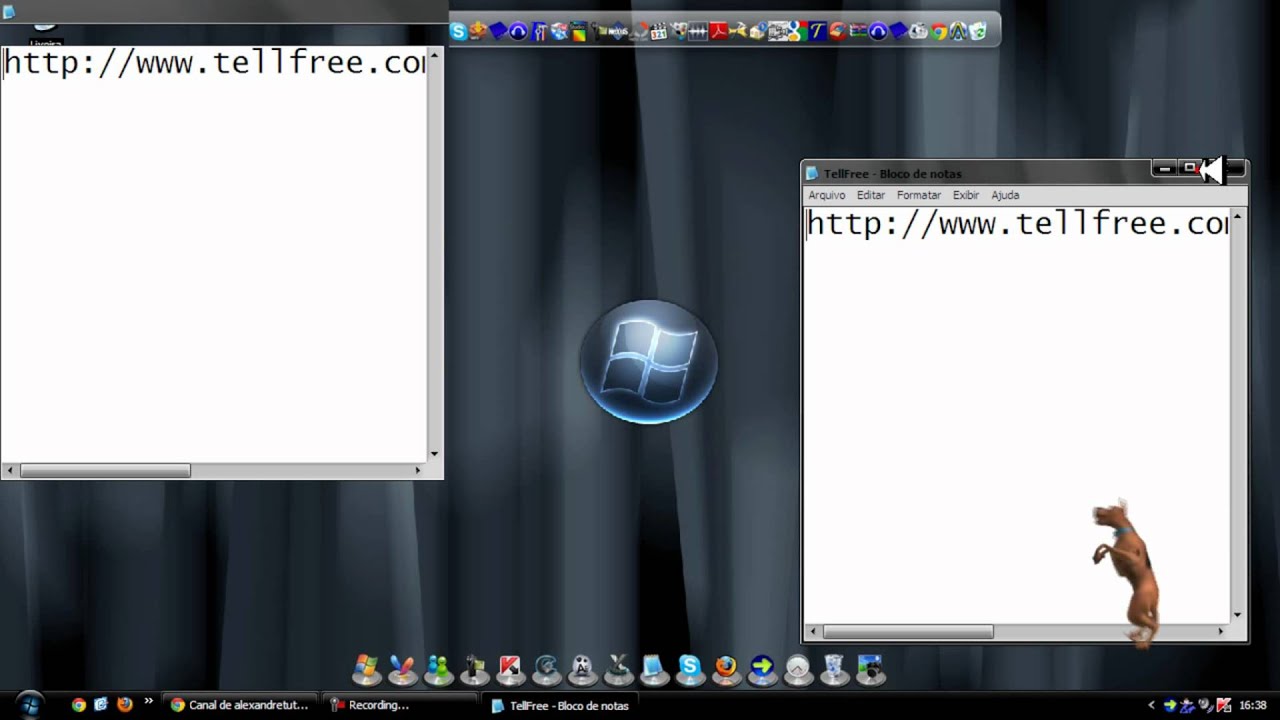Click right scroll arrow in TellFree Notepad
This screenshot has height=720, width=1280.
point(1221,631)
